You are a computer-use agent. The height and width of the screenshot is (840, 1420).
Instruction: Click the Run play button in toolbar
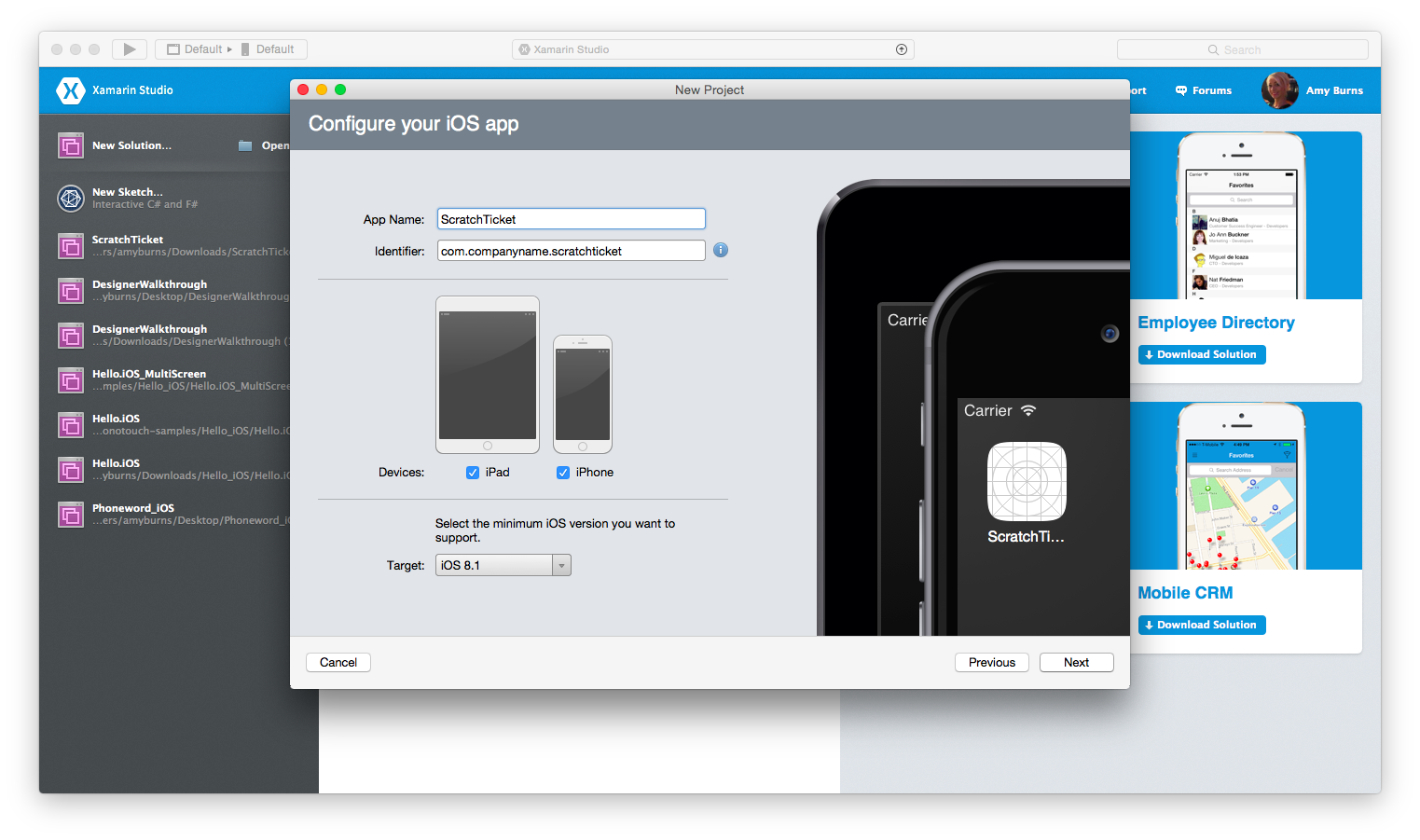tap(130, 49)
